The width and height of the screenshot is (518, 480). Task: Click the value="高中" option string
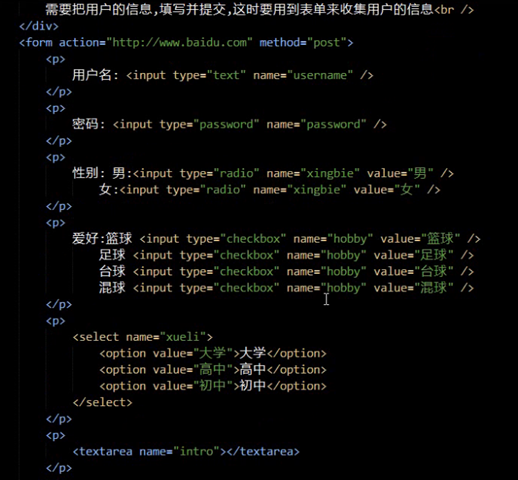tap(213, 369)
